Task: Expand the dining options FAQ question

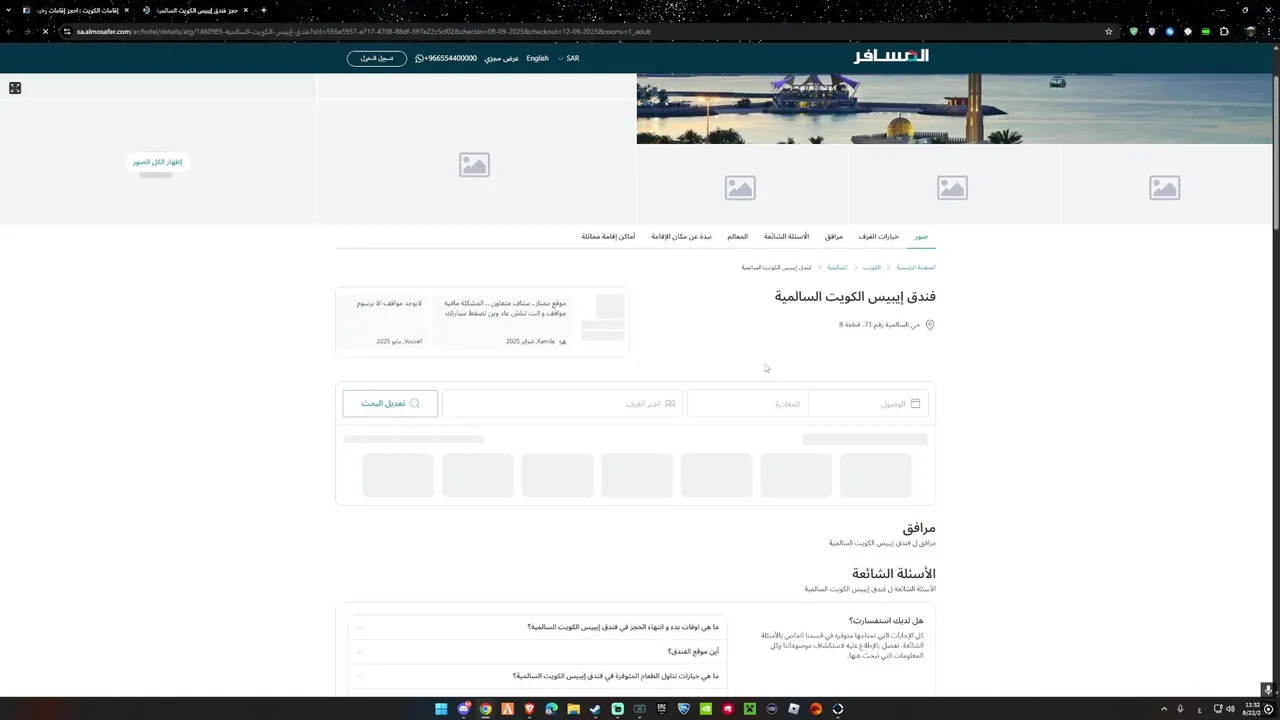Action: click(x=537, y=676)
